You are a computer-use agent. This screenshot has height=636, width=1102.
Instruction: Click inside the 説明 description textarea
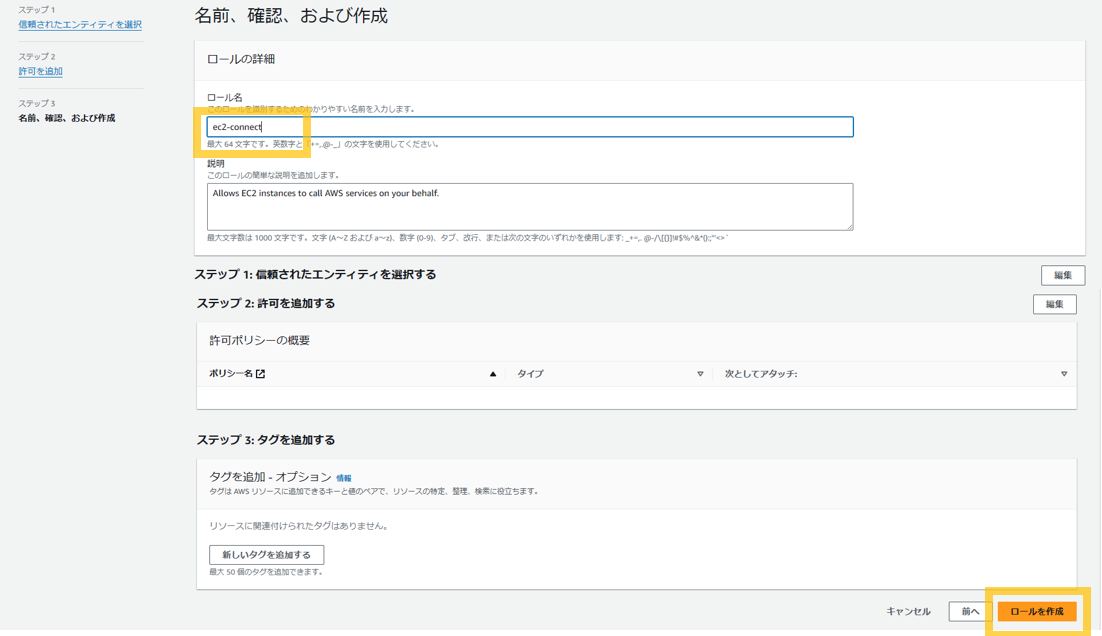[x=529, y=206]
